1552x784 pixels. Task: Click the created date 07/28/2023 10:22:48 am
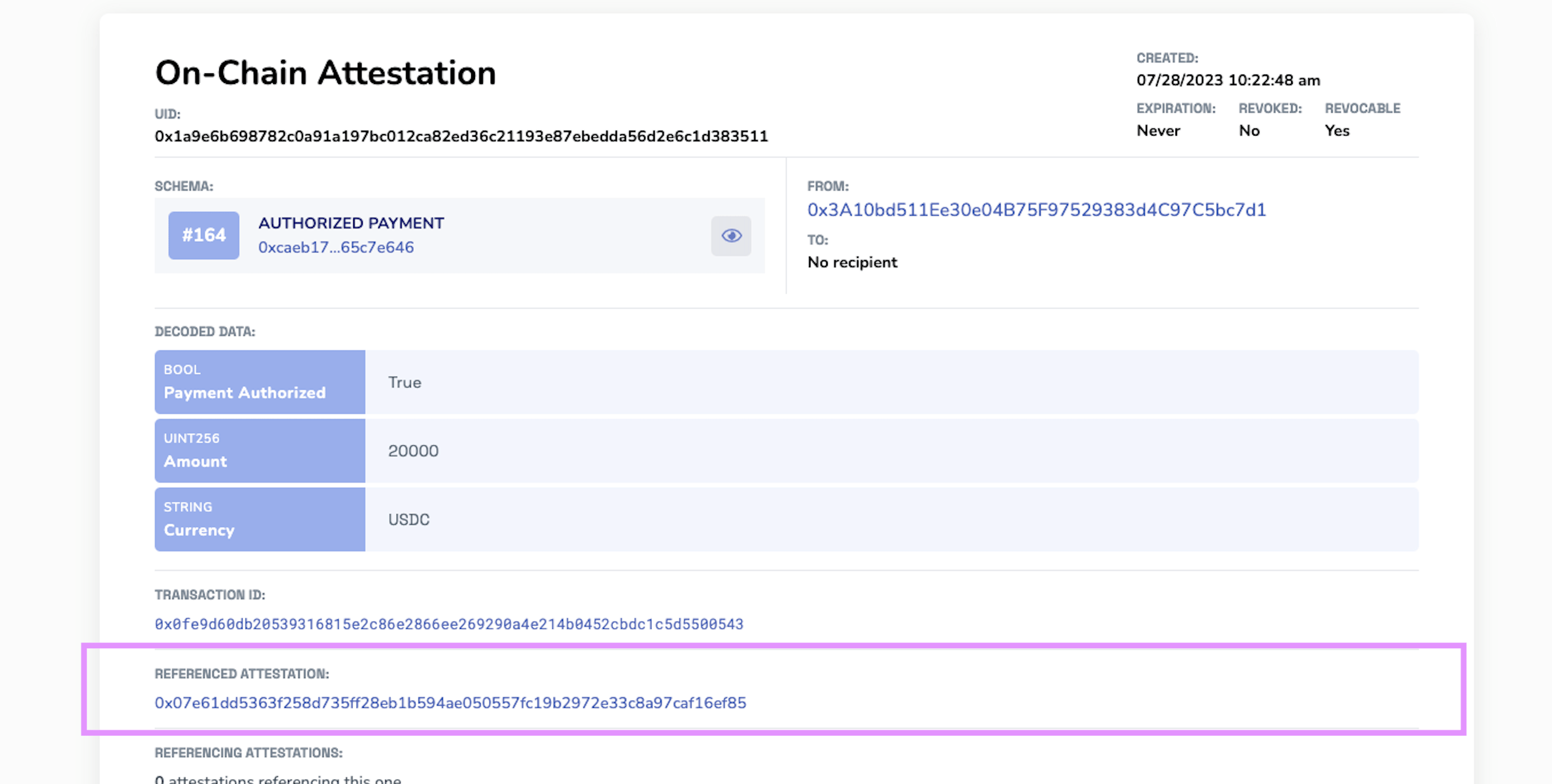click(1228, 80)
